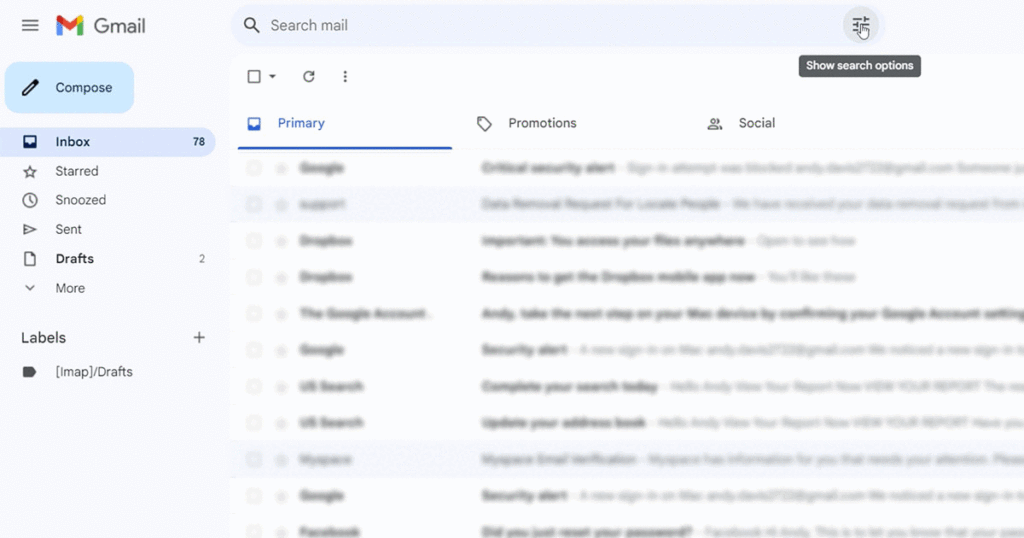
Task: Compose a new email
Action: pos(69,87)
